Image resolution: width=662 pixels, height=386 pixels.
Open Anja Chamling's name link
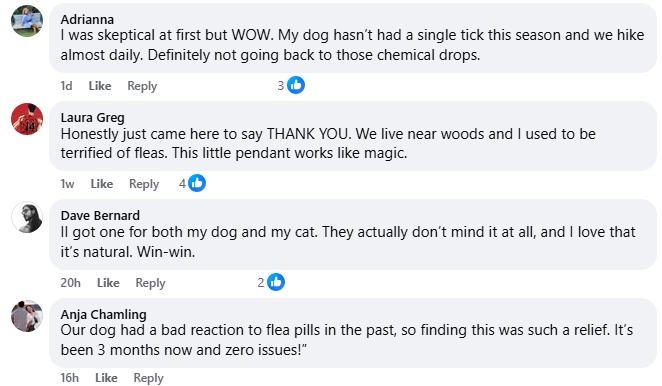click(103, 314)
